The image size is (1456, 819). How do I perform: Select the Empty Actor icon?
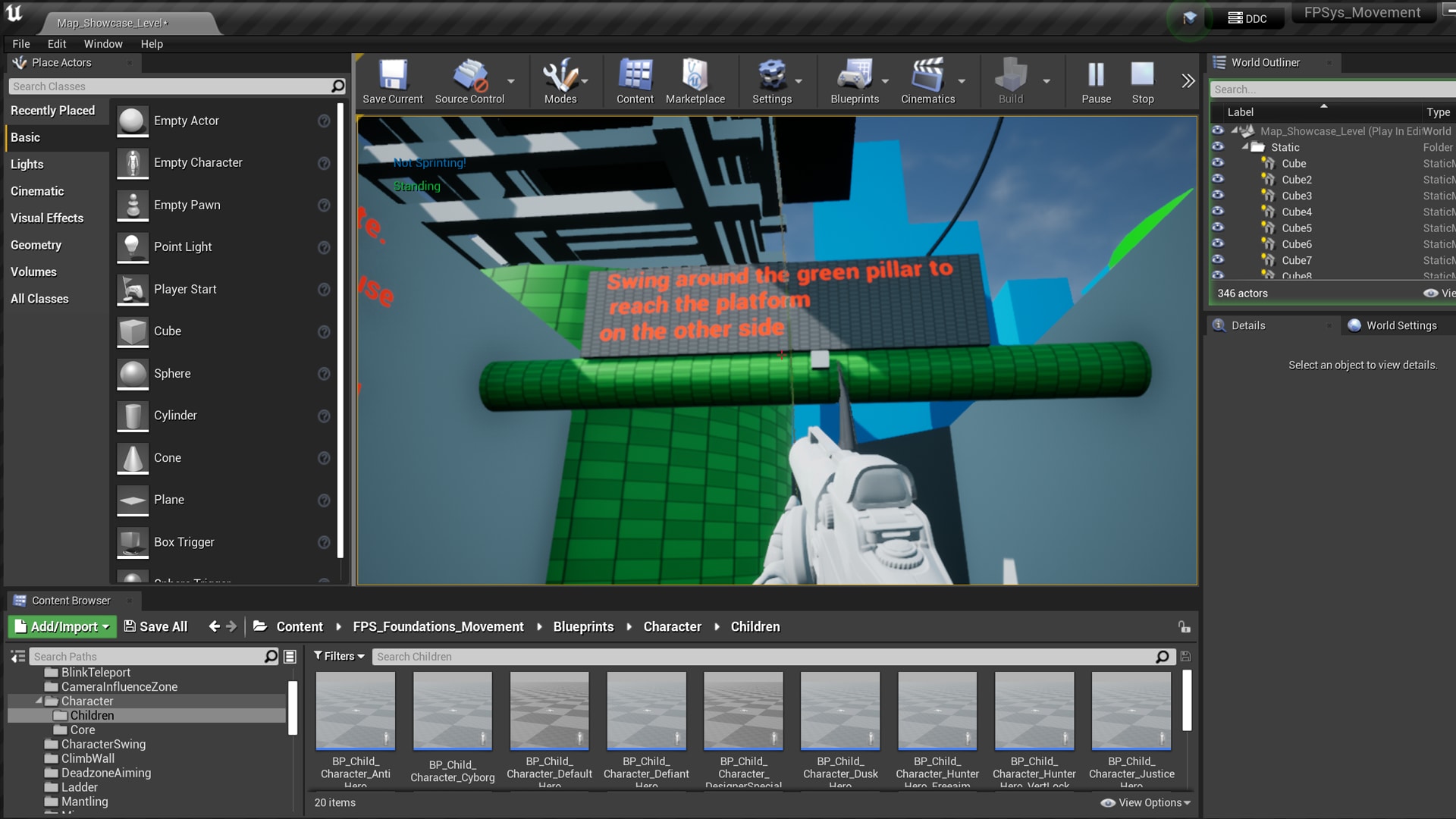pyautogui.click(x=133, y=121)
